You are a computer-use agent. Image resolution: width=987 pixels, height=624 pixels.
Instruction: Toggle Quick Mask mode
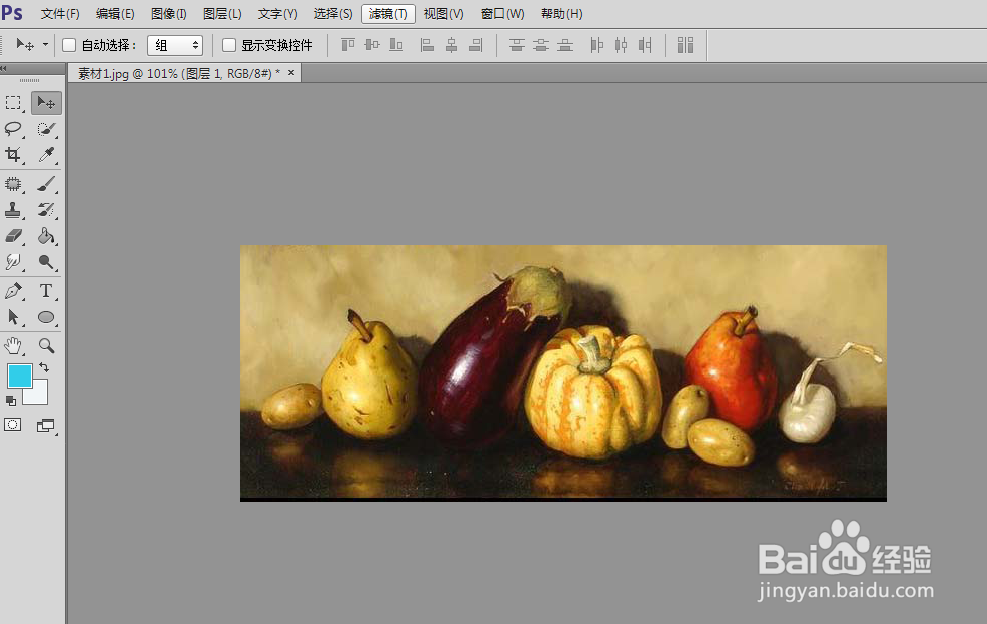[x=13, y=425]
